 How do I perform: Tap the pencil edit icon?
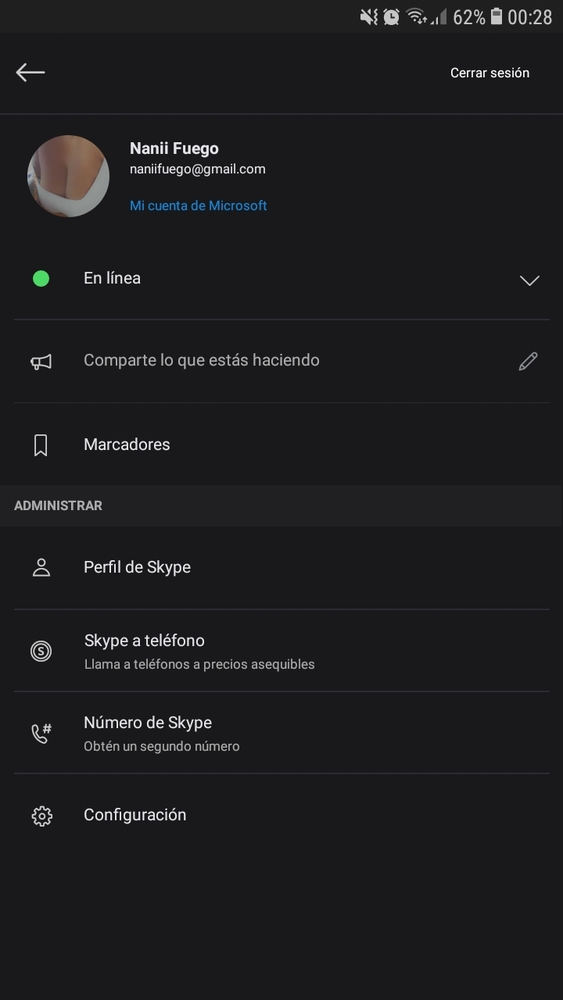point(528,361)
